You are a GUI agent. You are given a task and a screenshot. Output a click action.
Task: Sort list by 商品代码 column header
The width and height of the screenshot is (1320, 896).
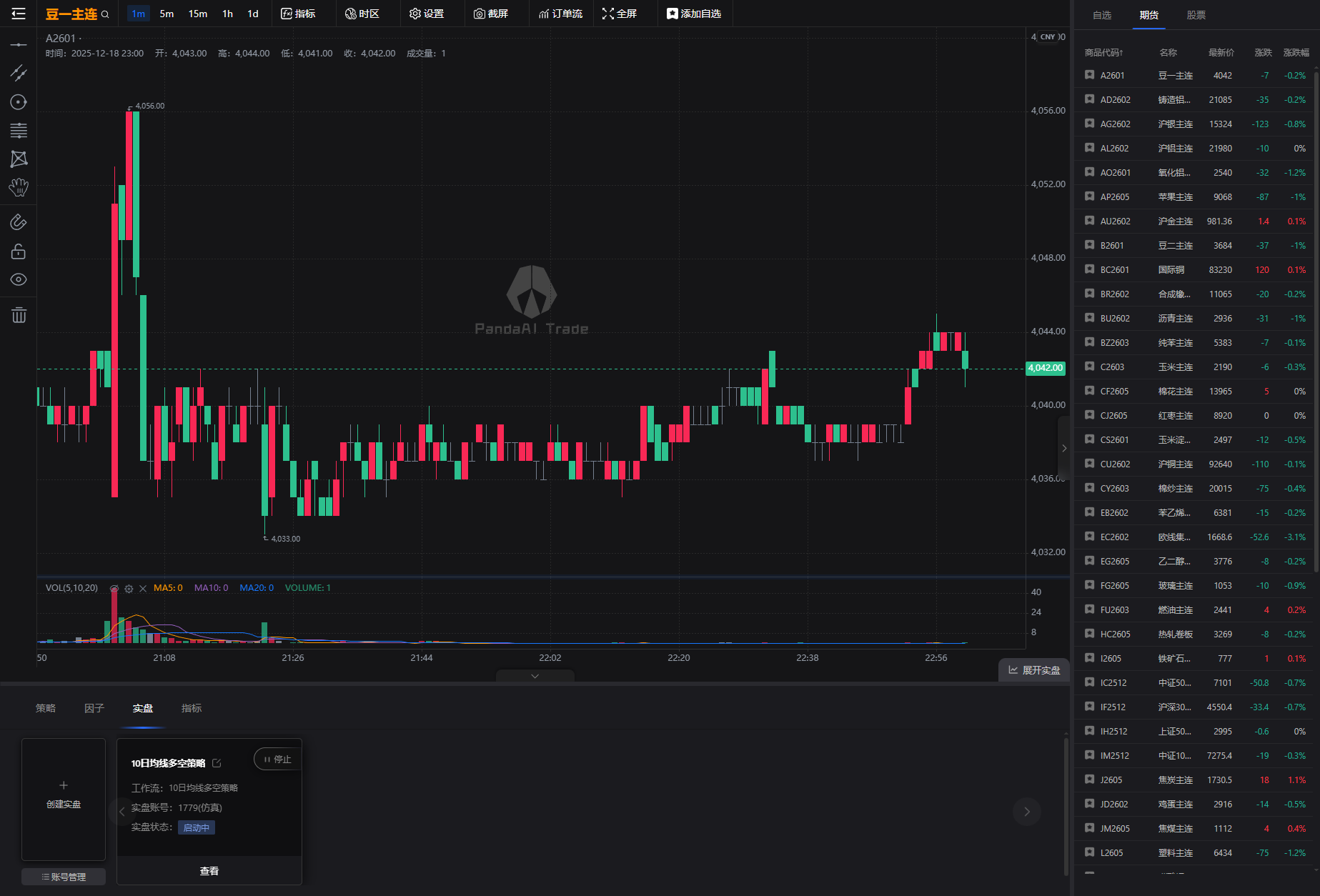[x=1104, y=53]
